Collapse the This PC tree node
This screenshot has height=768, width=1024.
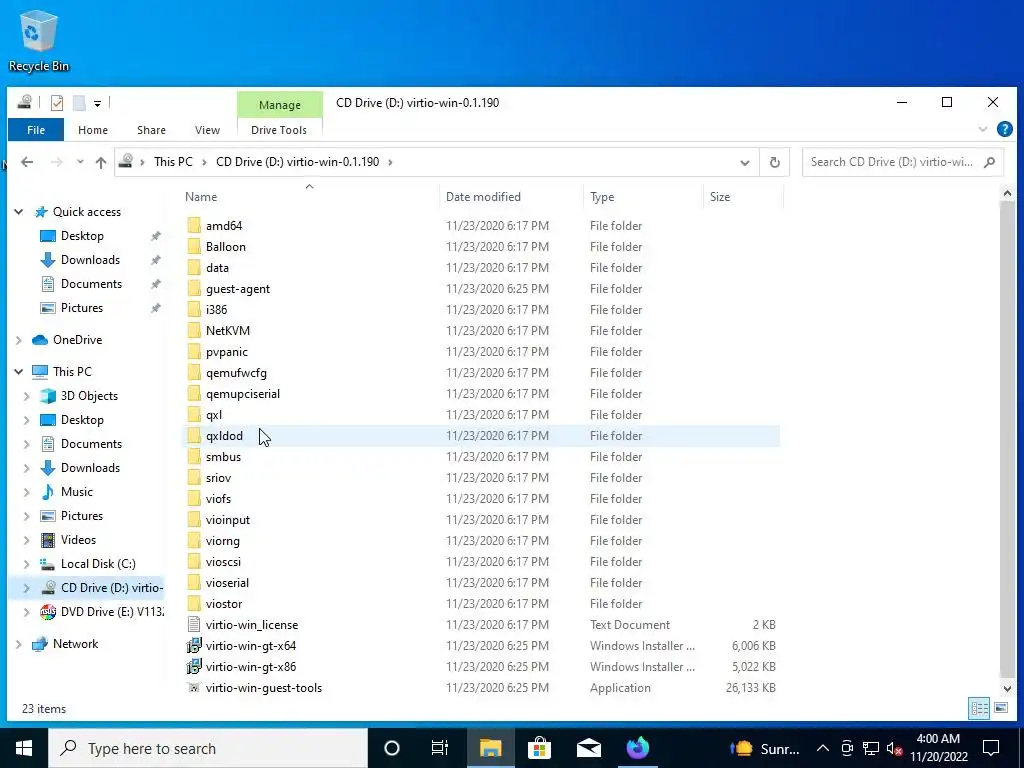(19, 372)
